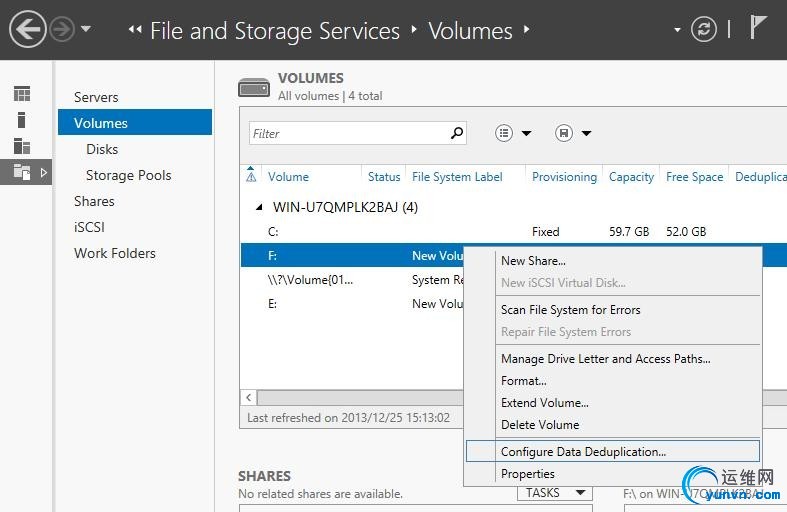The width and height of the screenshot is (787, 512).
Task: Open the notifications flag icon
Action: (759, 29)
